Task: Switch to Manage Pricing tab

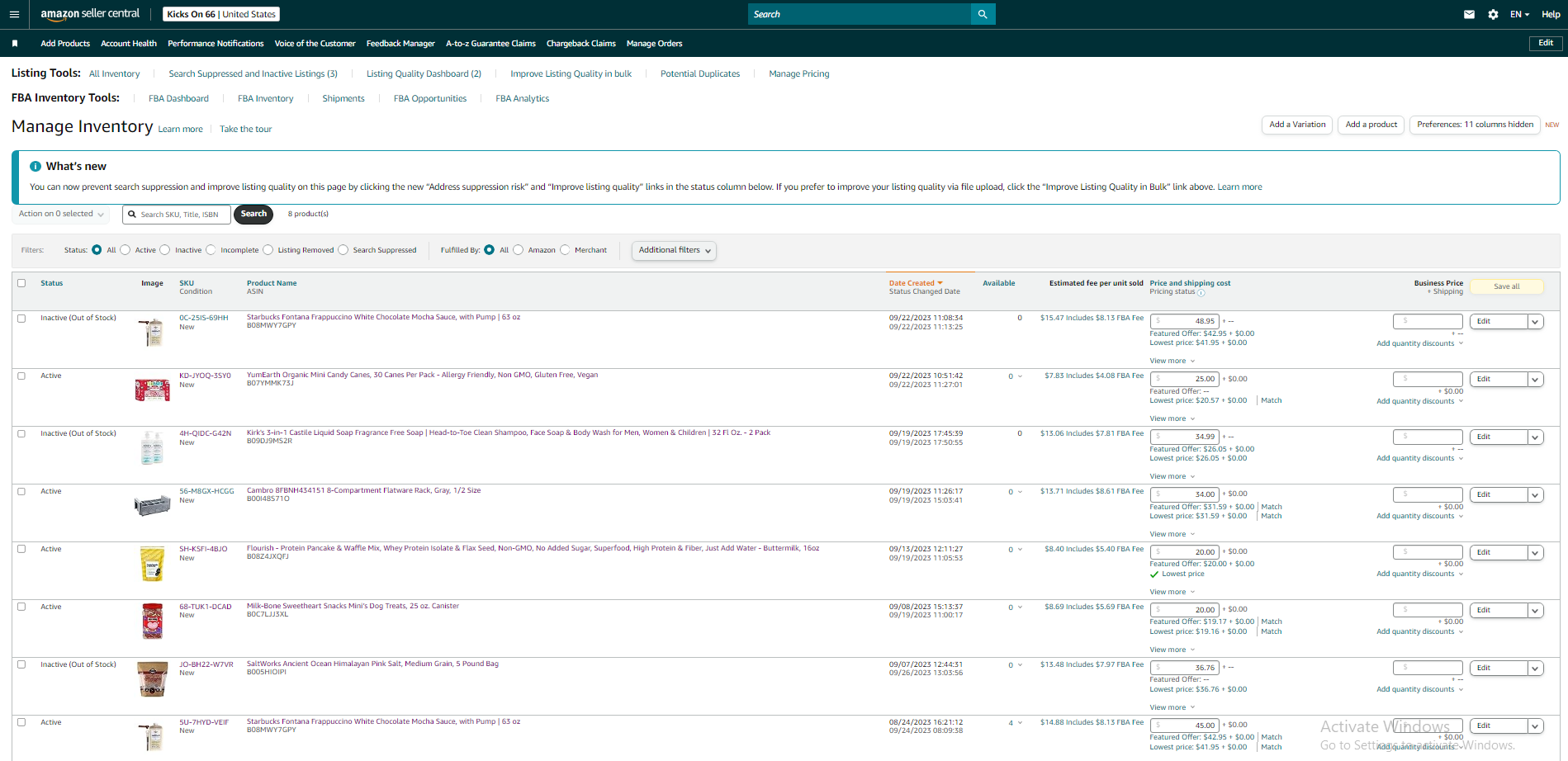Action: (799, 74)
